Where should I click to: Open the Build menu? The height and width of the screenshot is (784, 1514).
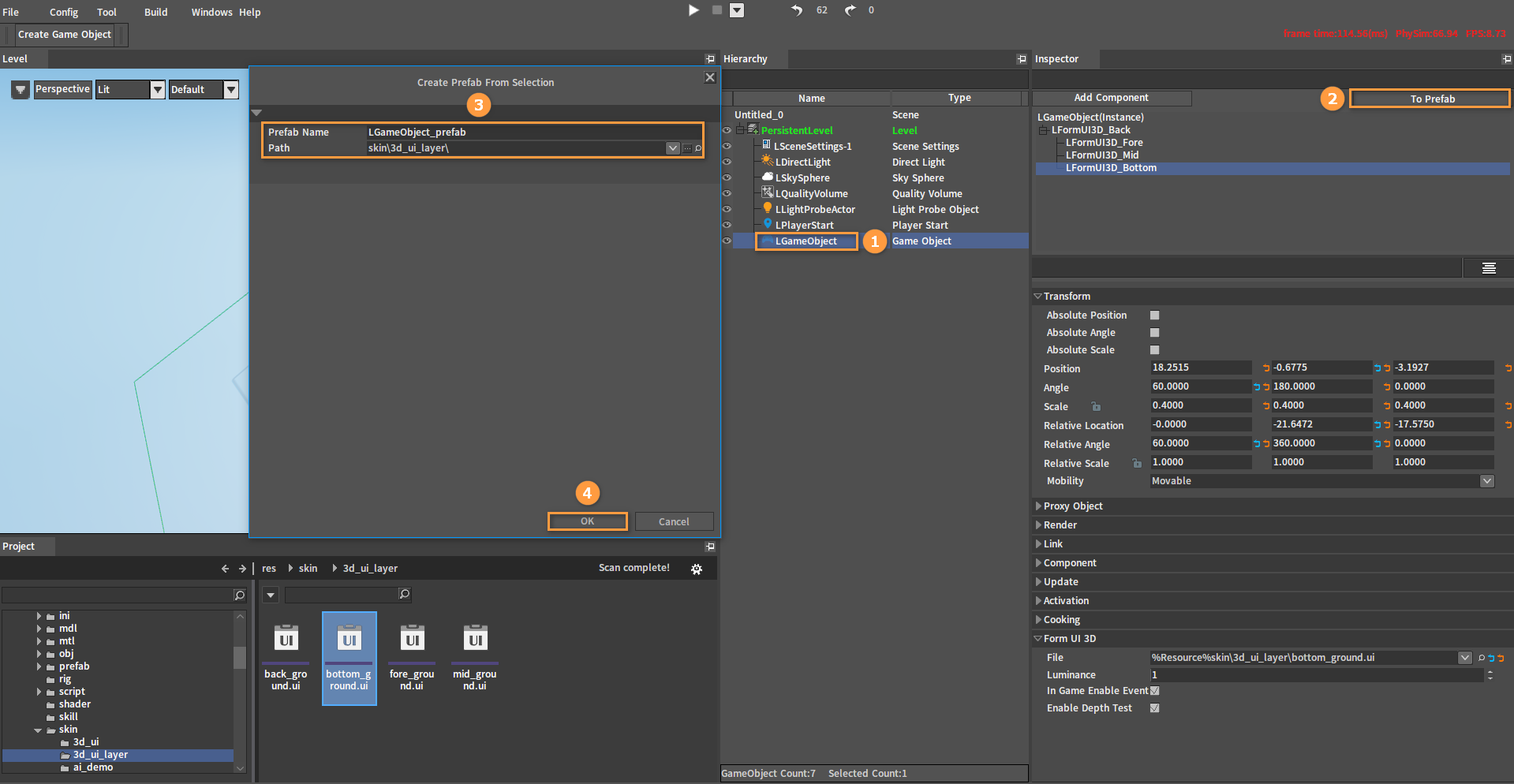(x=156, y=12)
